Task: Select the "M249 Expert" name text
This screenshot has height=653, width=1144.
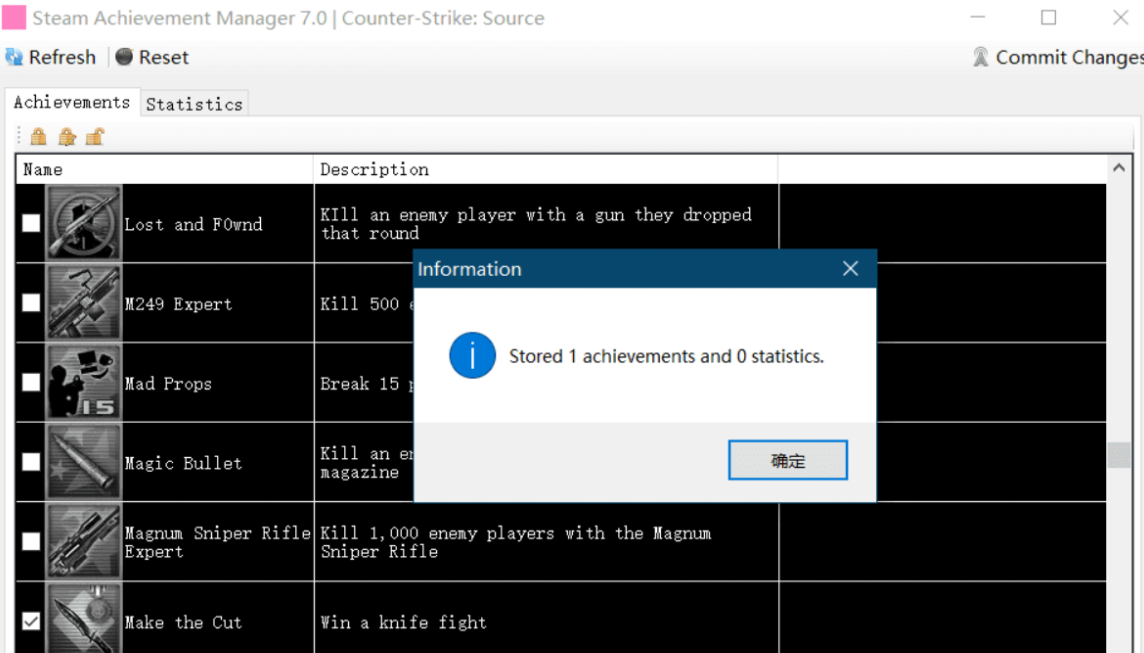Action: pos(178,304)
